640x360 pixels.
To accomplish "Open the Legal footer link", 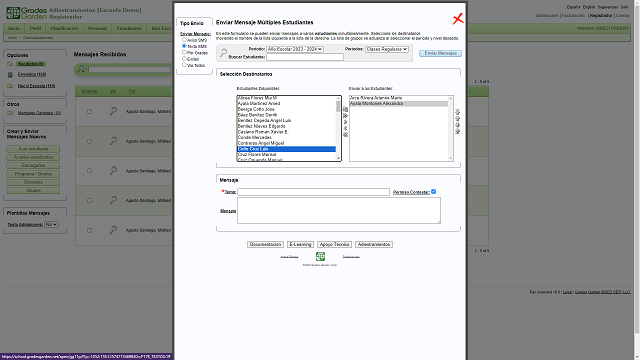I will click(567, 292).
